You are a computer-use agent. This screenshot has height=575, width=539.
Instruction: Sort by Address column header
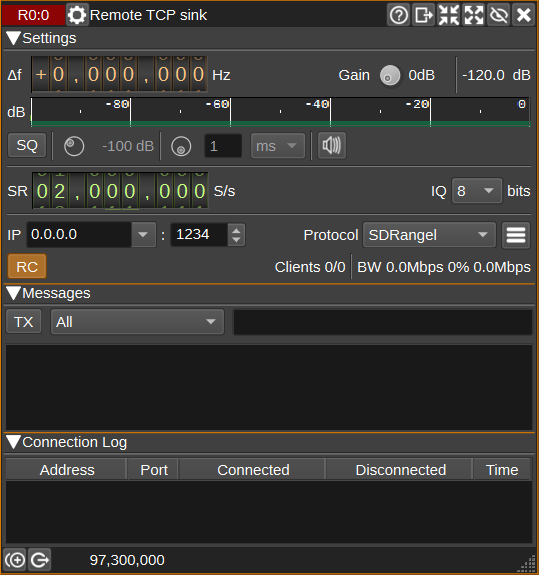pos(66,470)
